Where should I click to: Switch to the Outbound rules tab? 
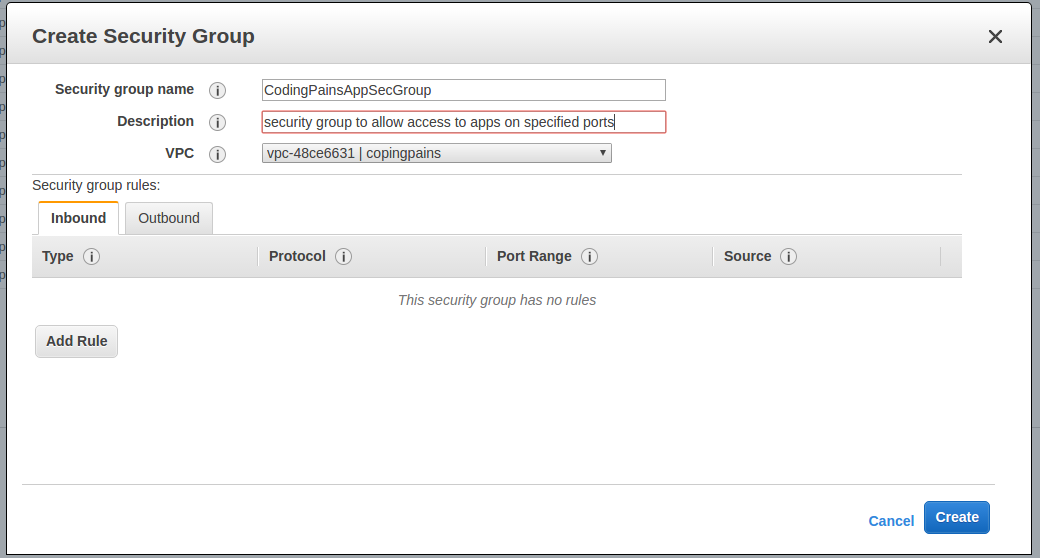pos(168,218)
